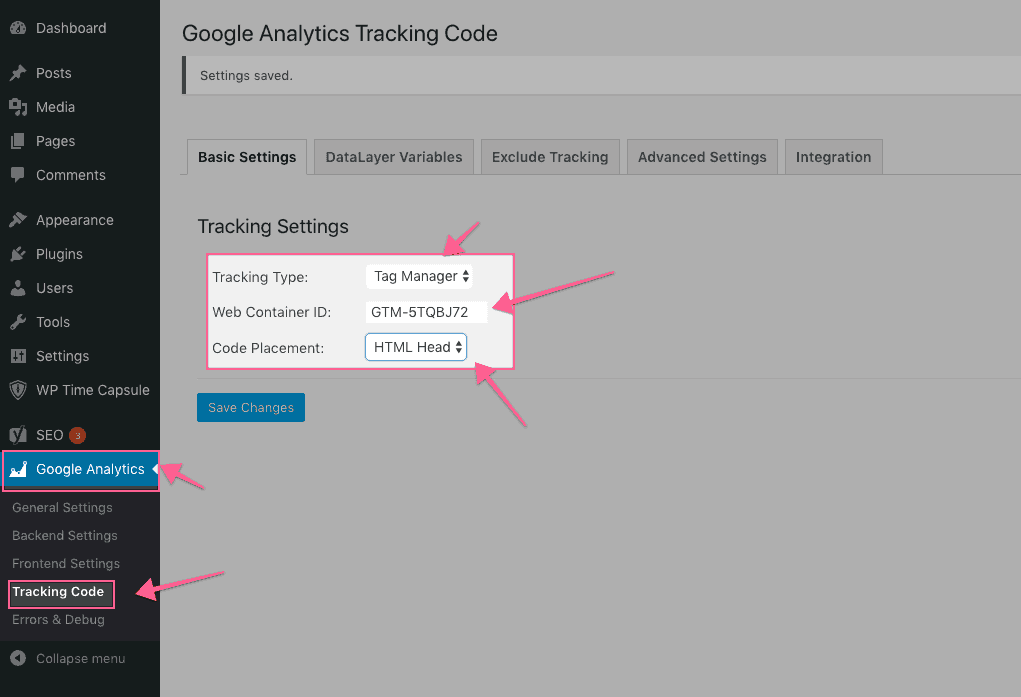The width and height of the screenshot is (1021, 697).
Task: Open the Tracking Type dropdown
Action: coord(419,276)
